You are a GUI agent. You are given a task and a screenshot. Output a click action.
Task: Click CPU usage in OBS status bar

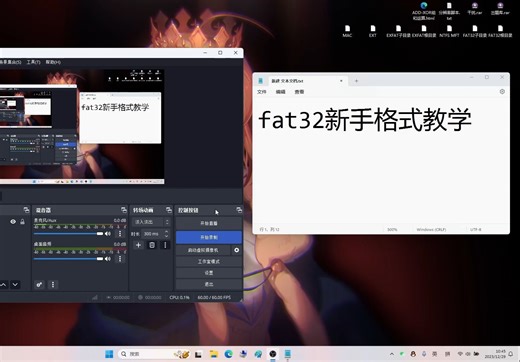pyautogui.click(x=179, y=297)
